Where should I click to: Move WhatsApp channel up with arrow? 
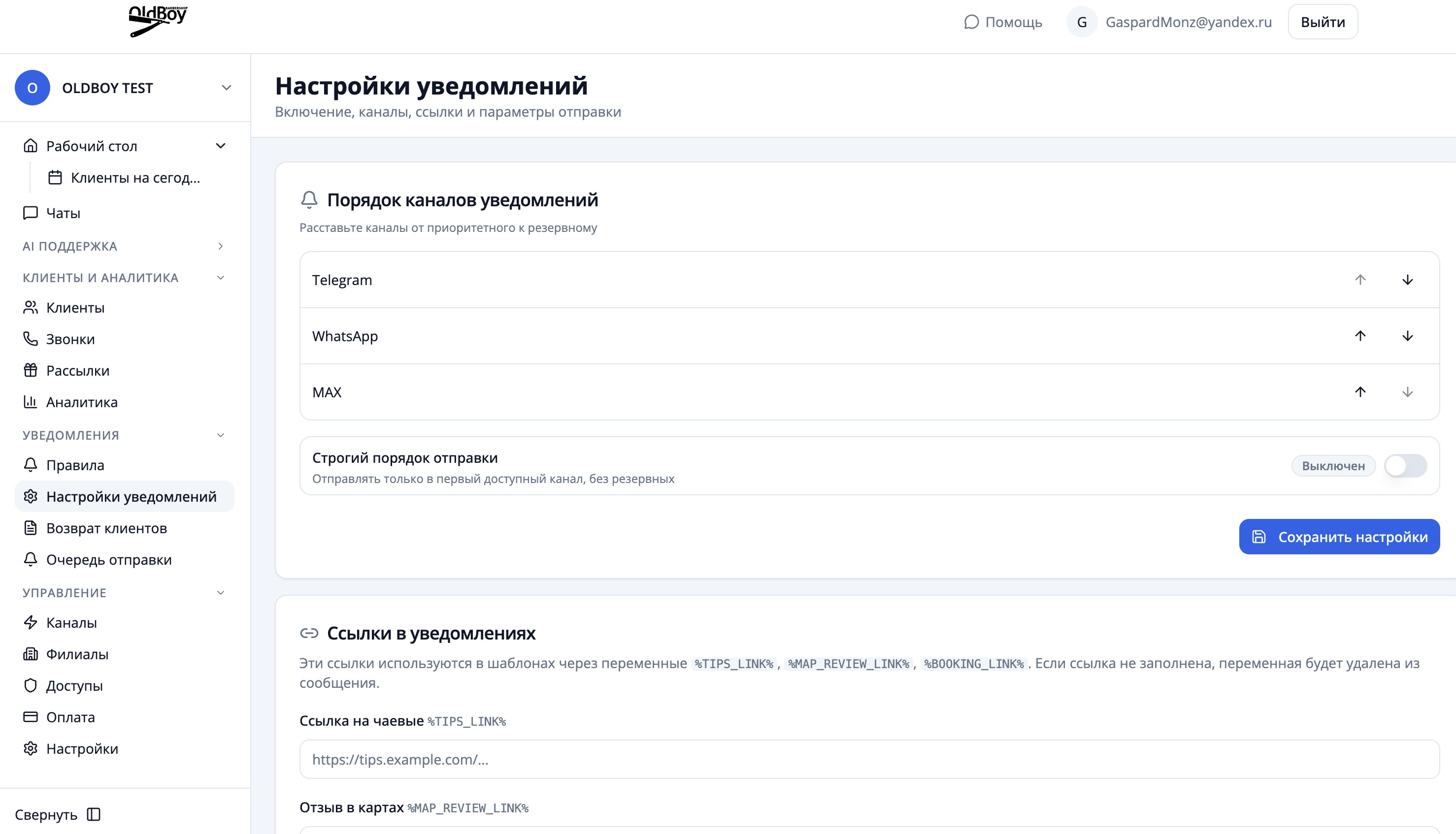coord(1360,336)
